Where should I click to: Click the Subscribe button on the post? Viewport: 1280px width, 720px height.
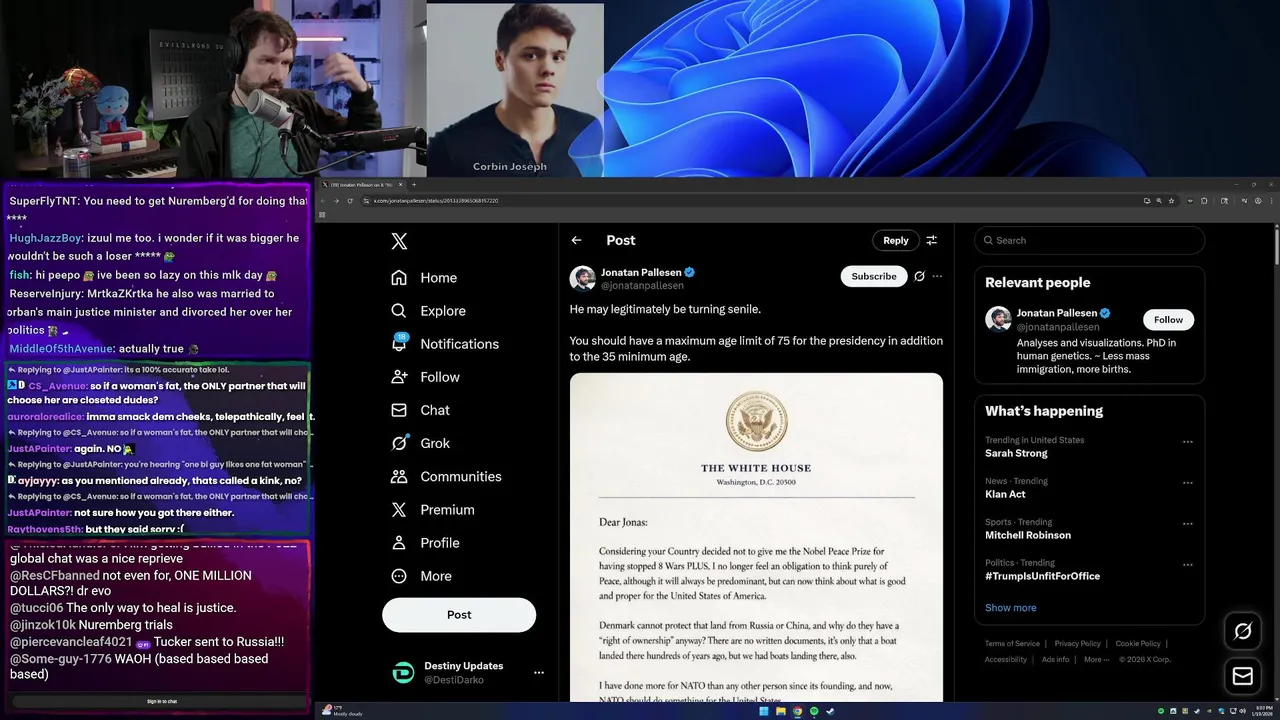point(874,276)
